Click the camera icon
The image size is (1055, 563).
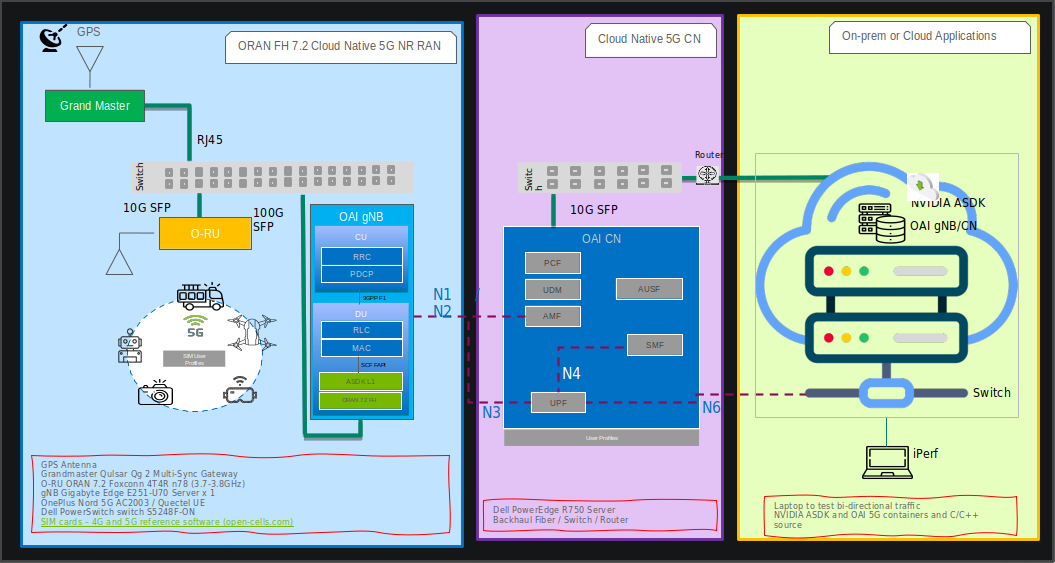tap(156, 393)
